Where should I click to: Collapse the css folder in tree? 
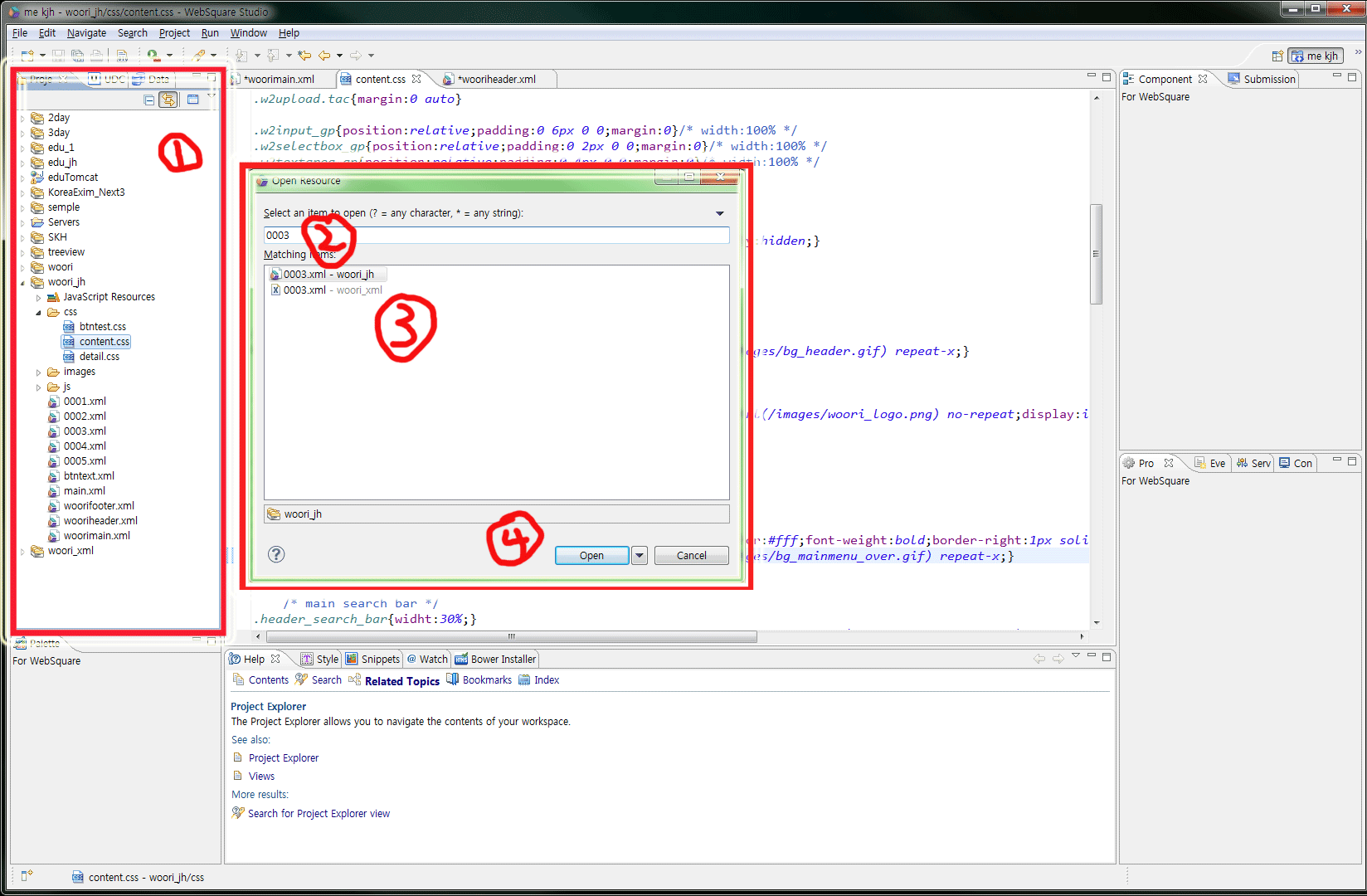click(38, 313)
